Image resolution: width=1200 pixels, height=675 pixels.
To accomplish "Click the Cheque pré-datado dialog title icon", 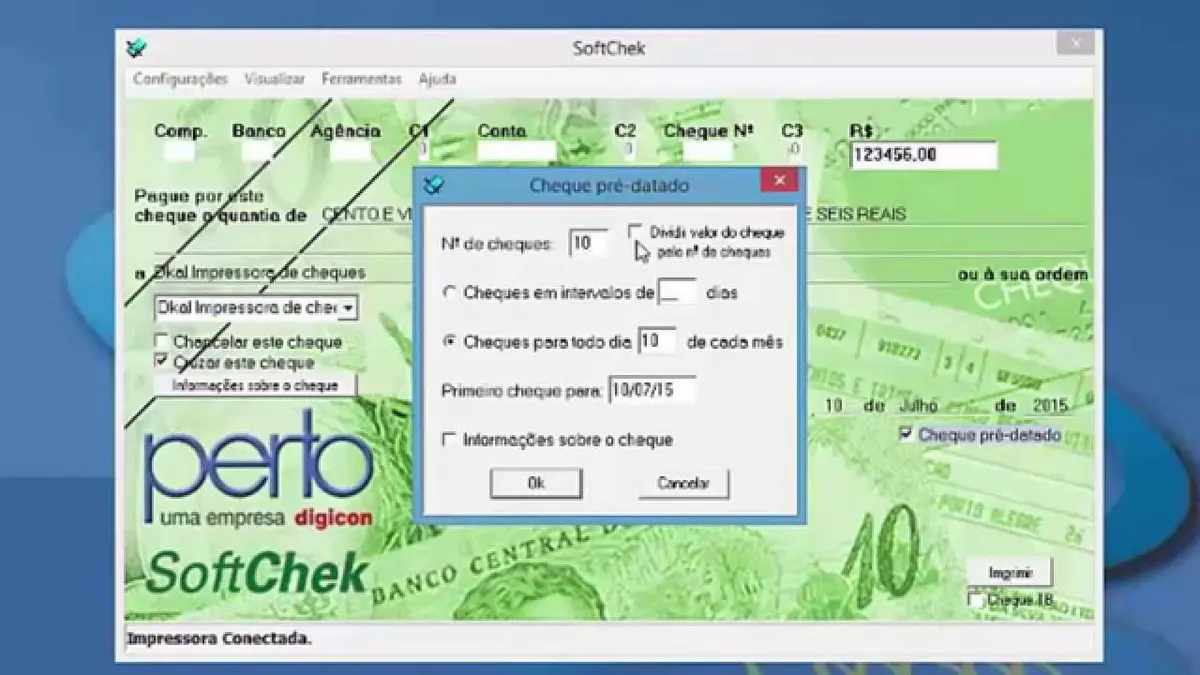I will click(x=434, y=185).
